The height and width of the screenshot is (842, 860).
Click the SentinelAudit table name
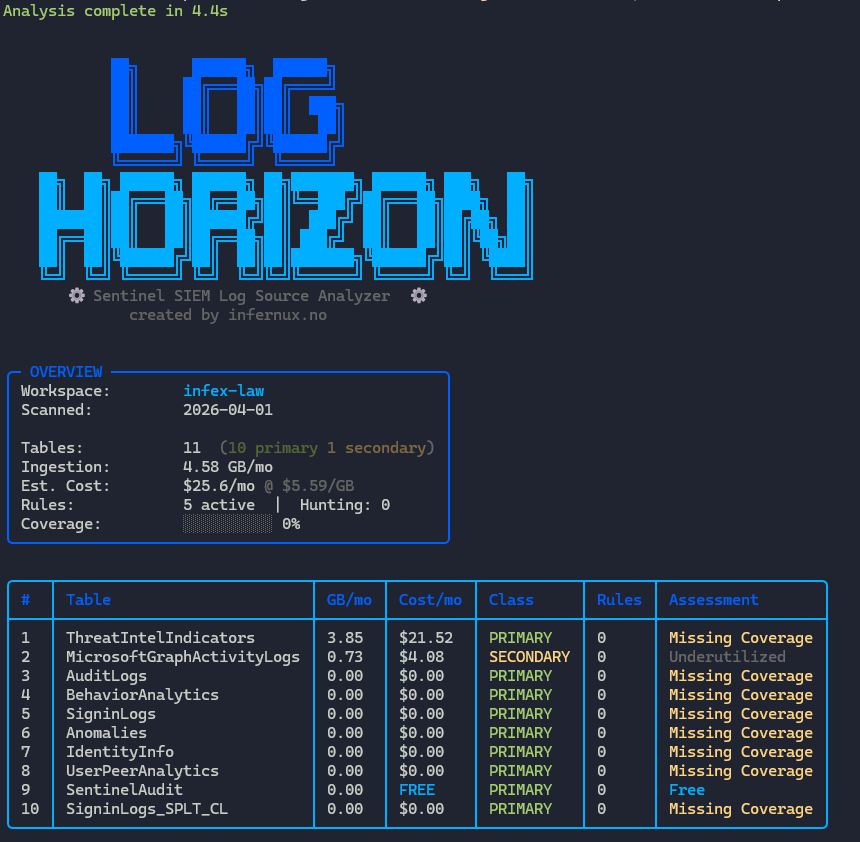tap(125, 790)
